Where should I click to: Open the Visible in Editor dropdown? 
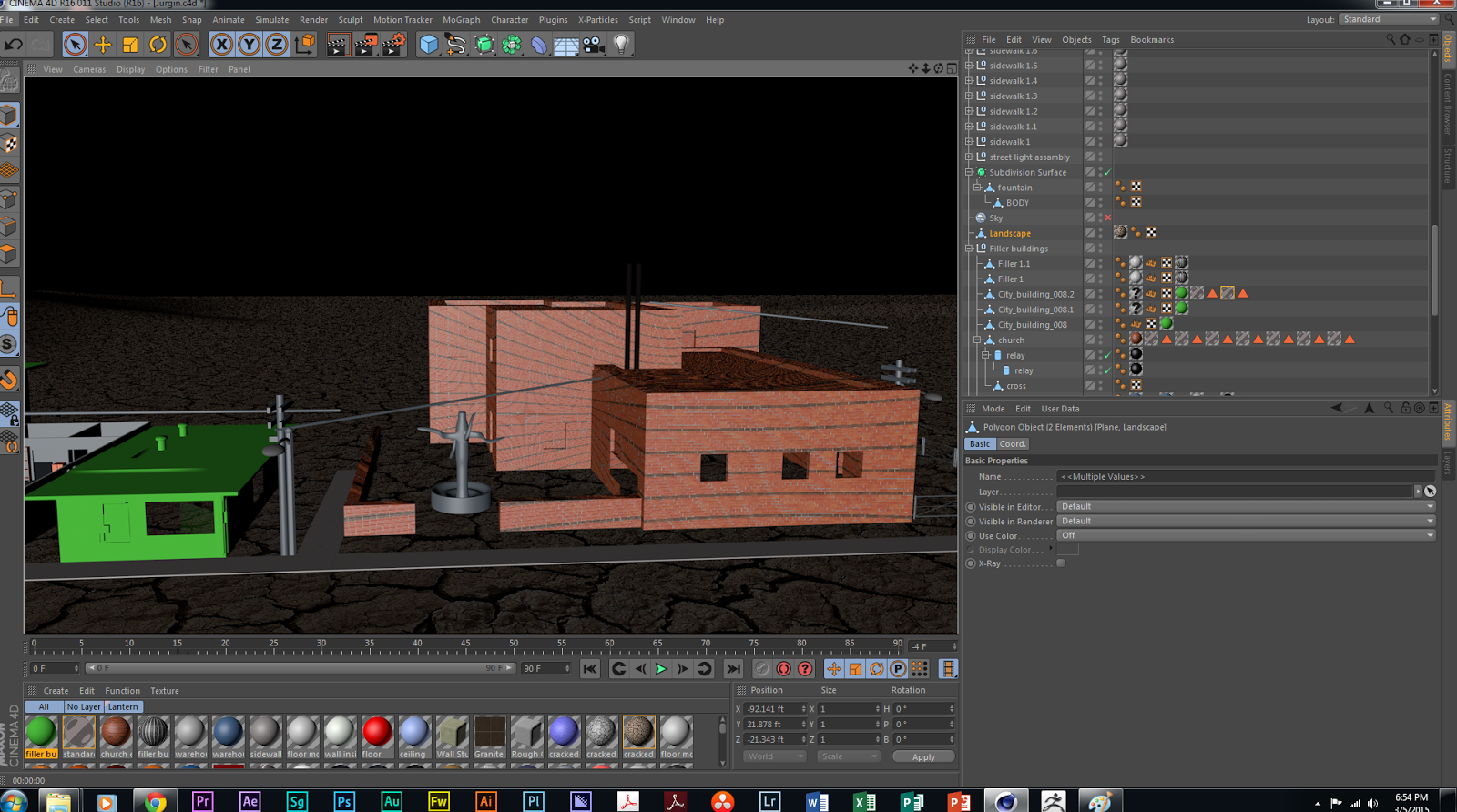(x=1246, y=507)
